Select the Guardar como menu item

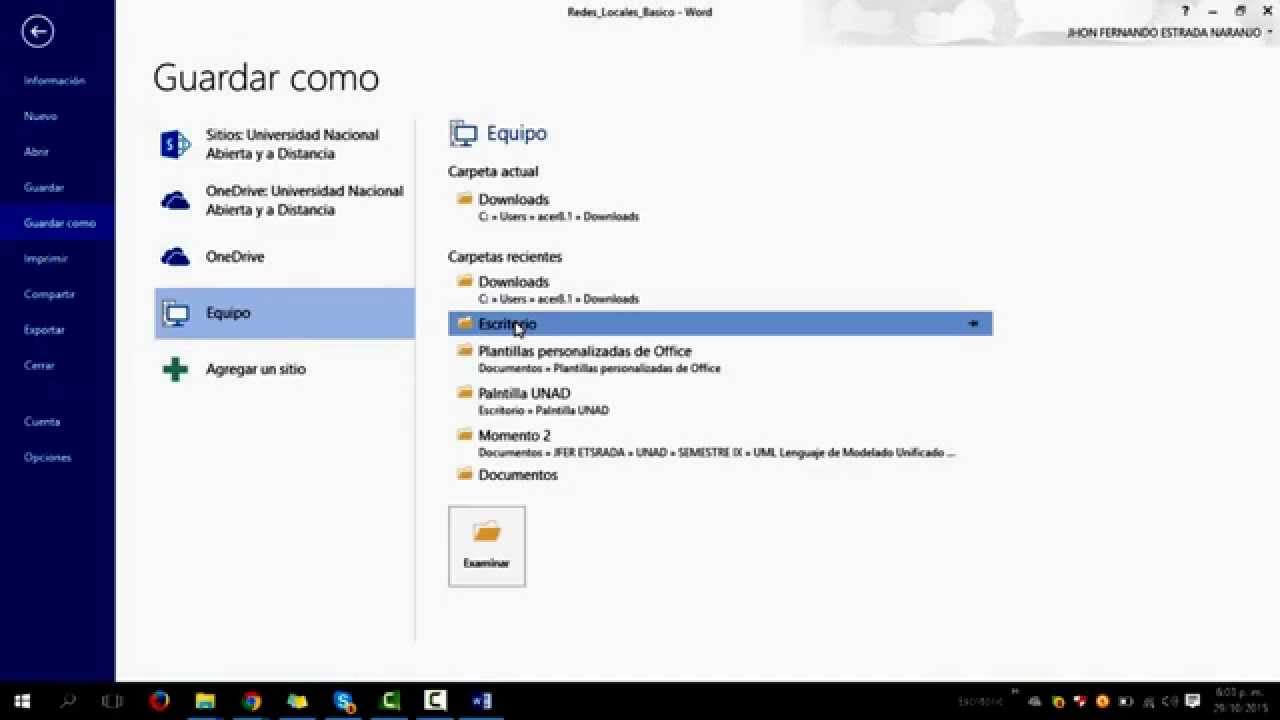click(x=57, y=223)
